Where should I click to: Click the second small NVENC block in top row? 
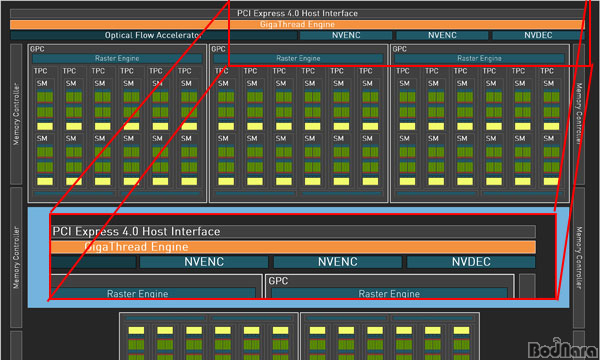coord(442,35)
